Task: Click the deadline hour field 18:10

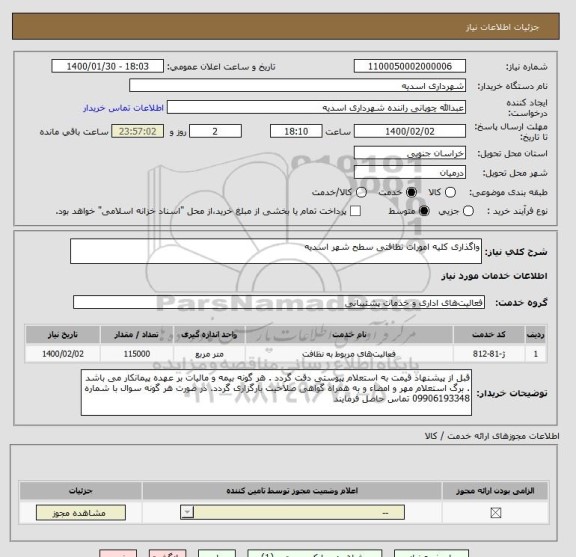Action: [x=296, y=131]
